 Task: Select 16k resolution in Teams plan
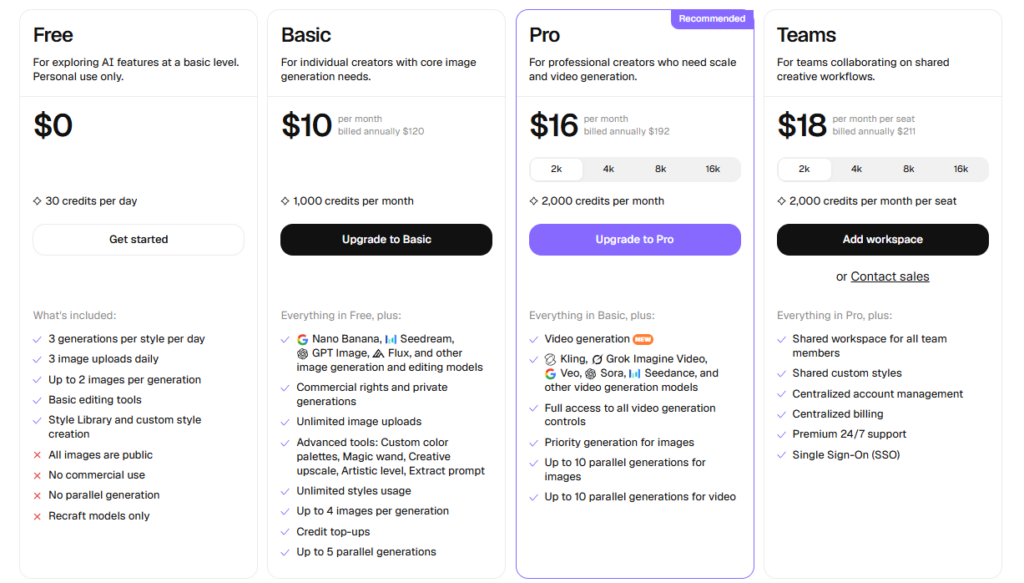click(x=961, y=169)
